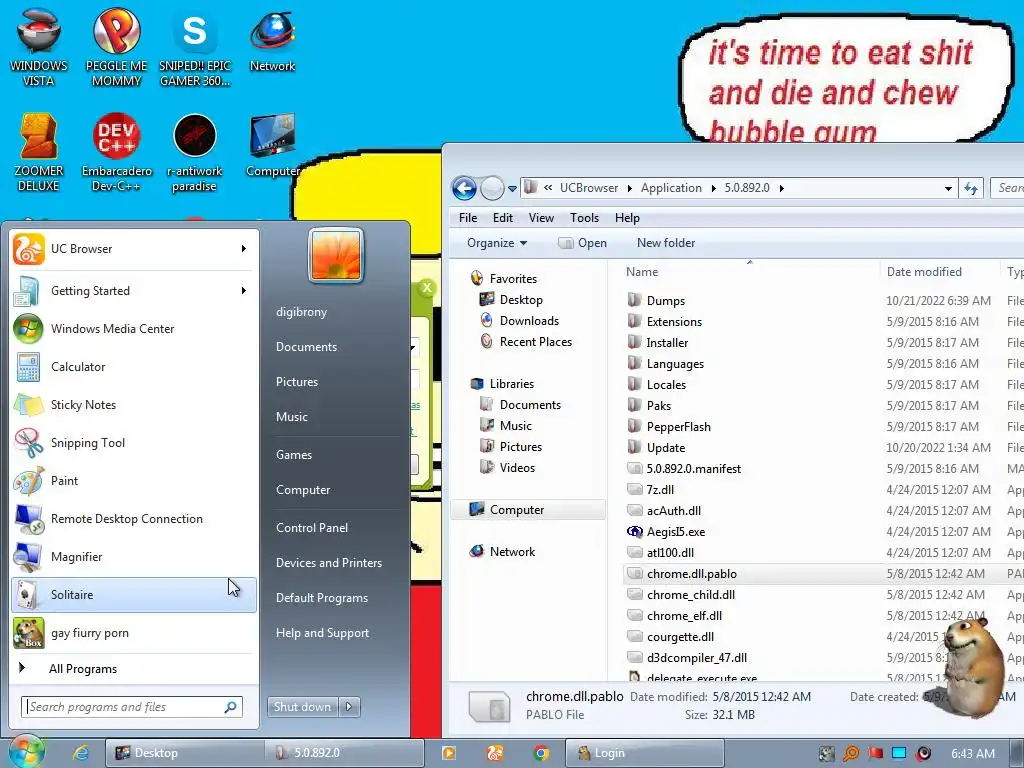Open Help and Support in Start menu
This screenshot has width=1024, height=768.
click(322, 633)
